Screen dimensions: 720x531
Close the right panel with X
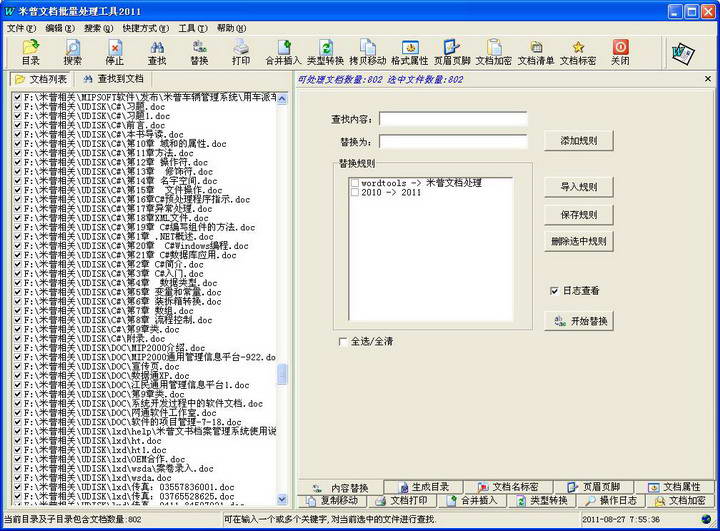[x=708, y=79]
